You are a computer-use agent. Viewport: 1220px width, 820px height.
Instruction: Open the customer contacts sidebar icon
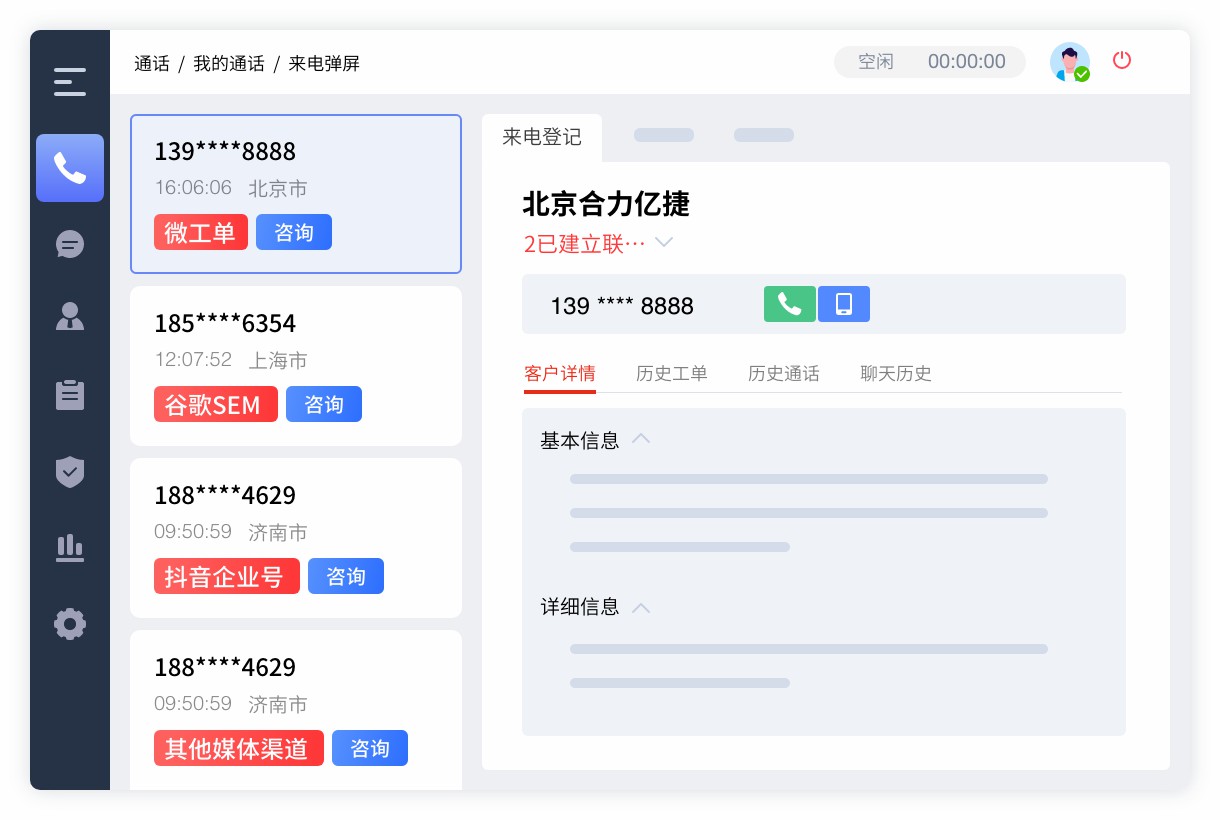click(x=70, y=317)
